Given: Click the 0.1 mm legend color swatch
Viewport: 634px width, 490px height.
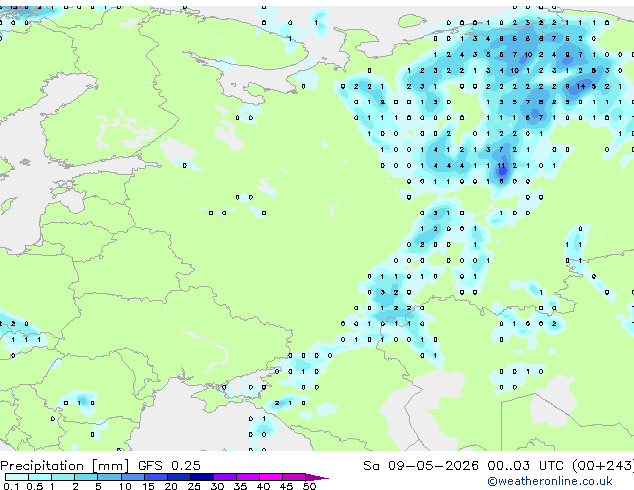Looking at the screenshot, I should click(x=17, y=477).
